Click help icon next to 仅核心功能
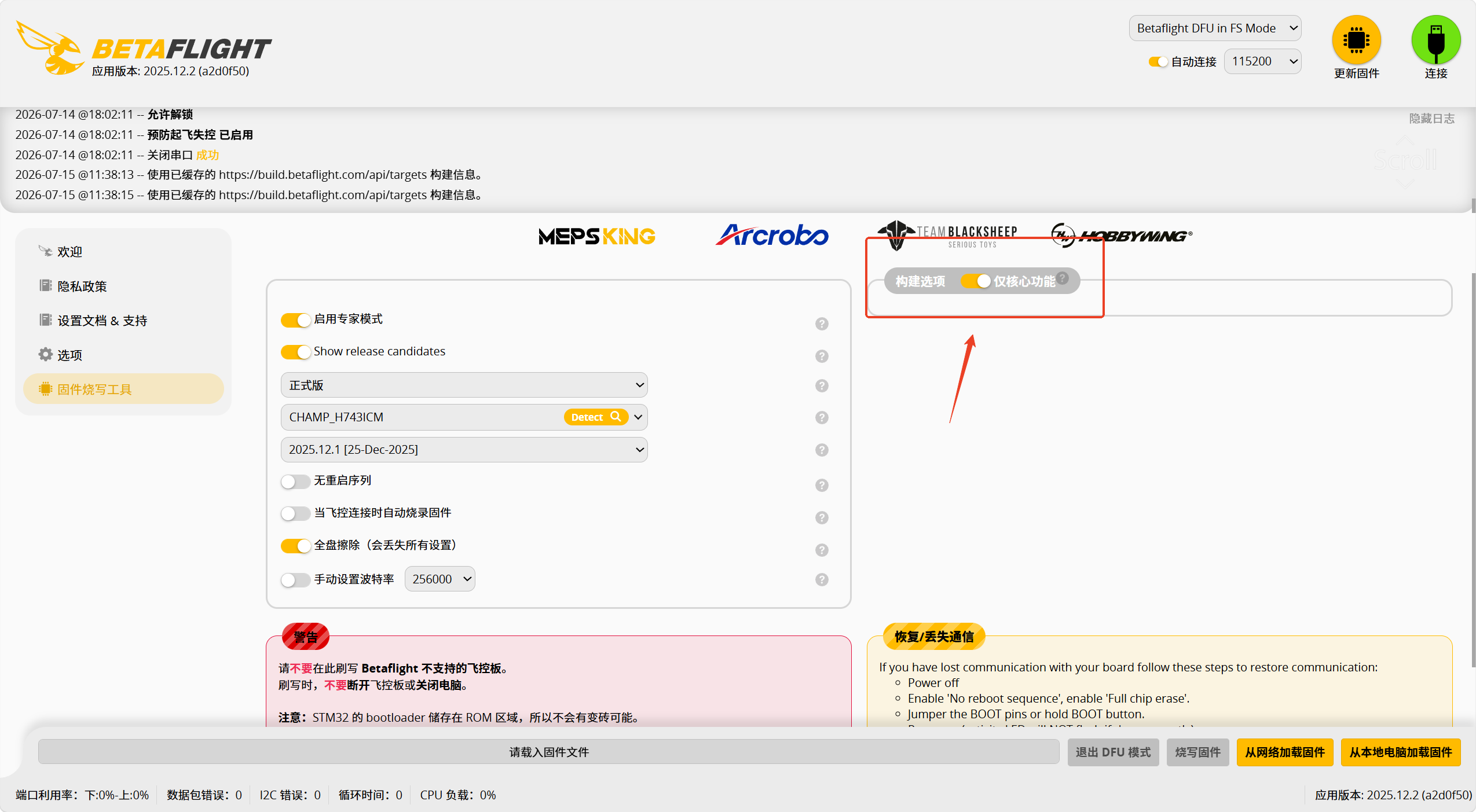1476x812 pixels. [1063, 278]
